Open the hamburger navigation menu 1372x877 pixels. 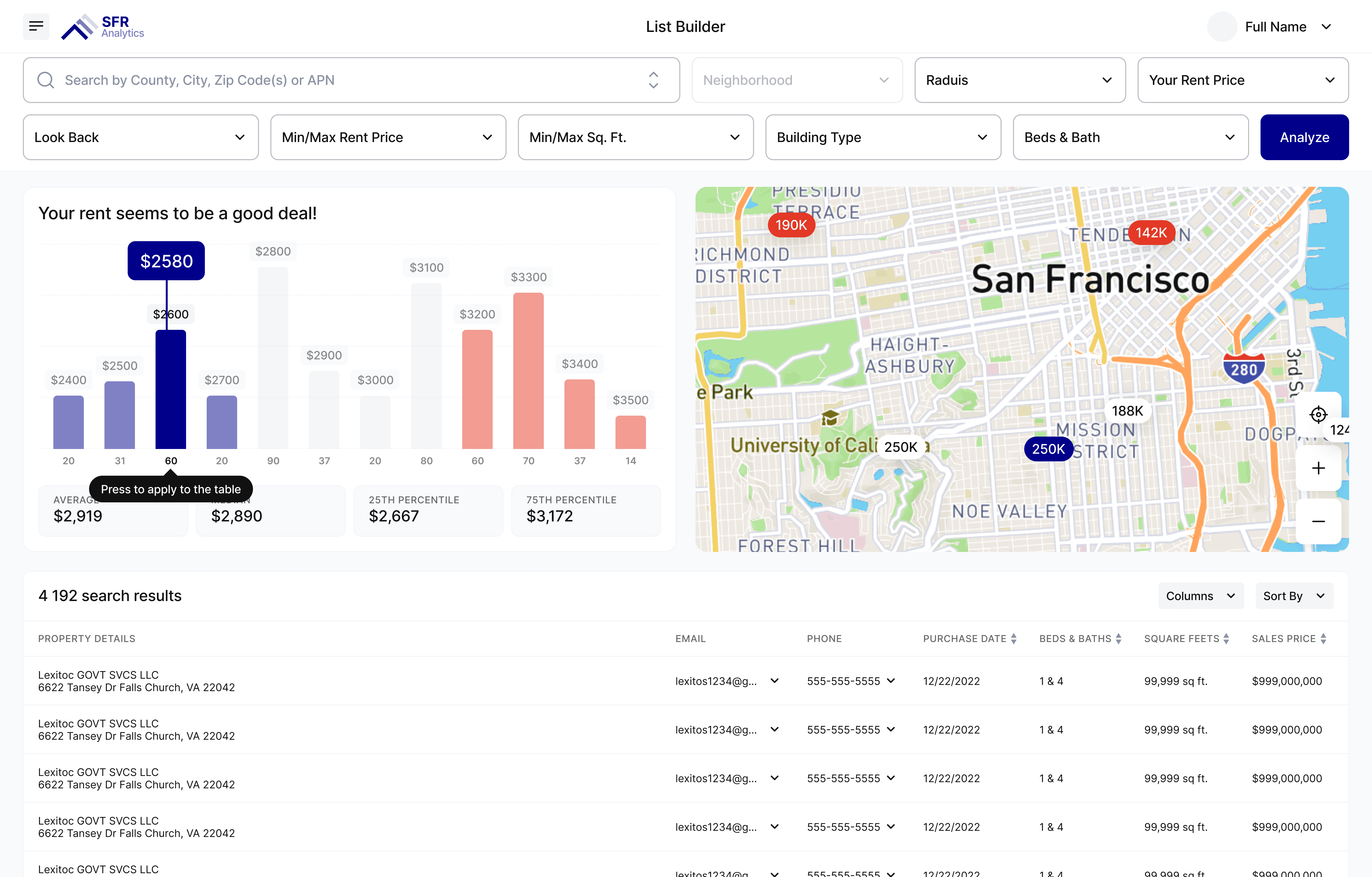(36, 26)
